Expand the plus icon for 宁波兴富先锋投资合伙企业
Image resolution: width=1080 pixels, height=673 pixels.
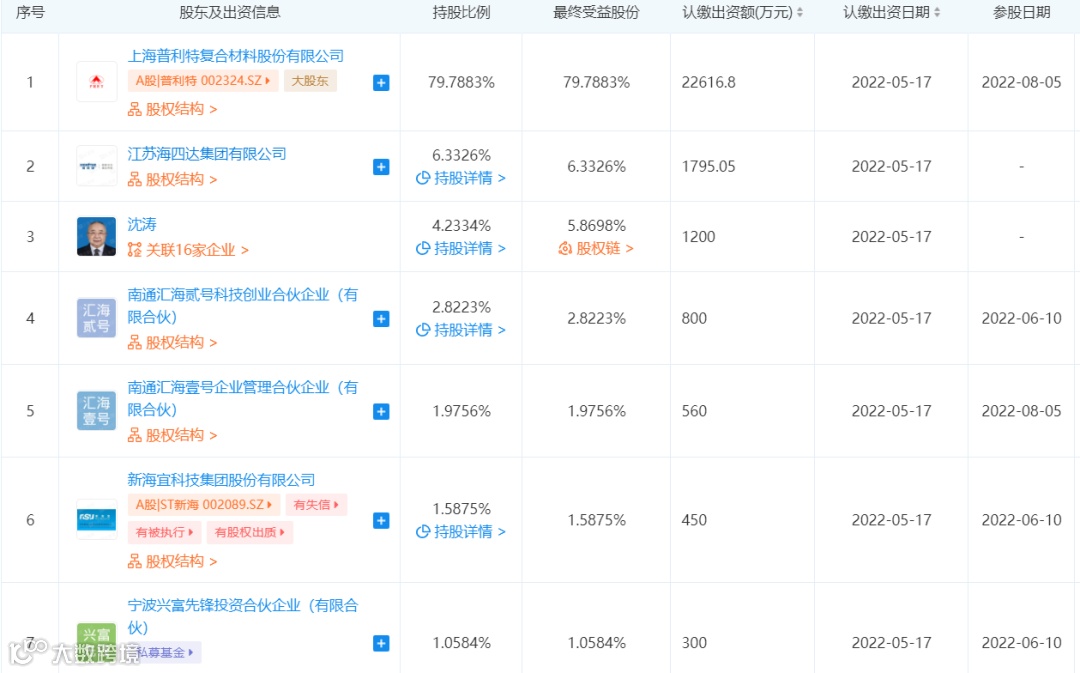[x=381, y=643]
